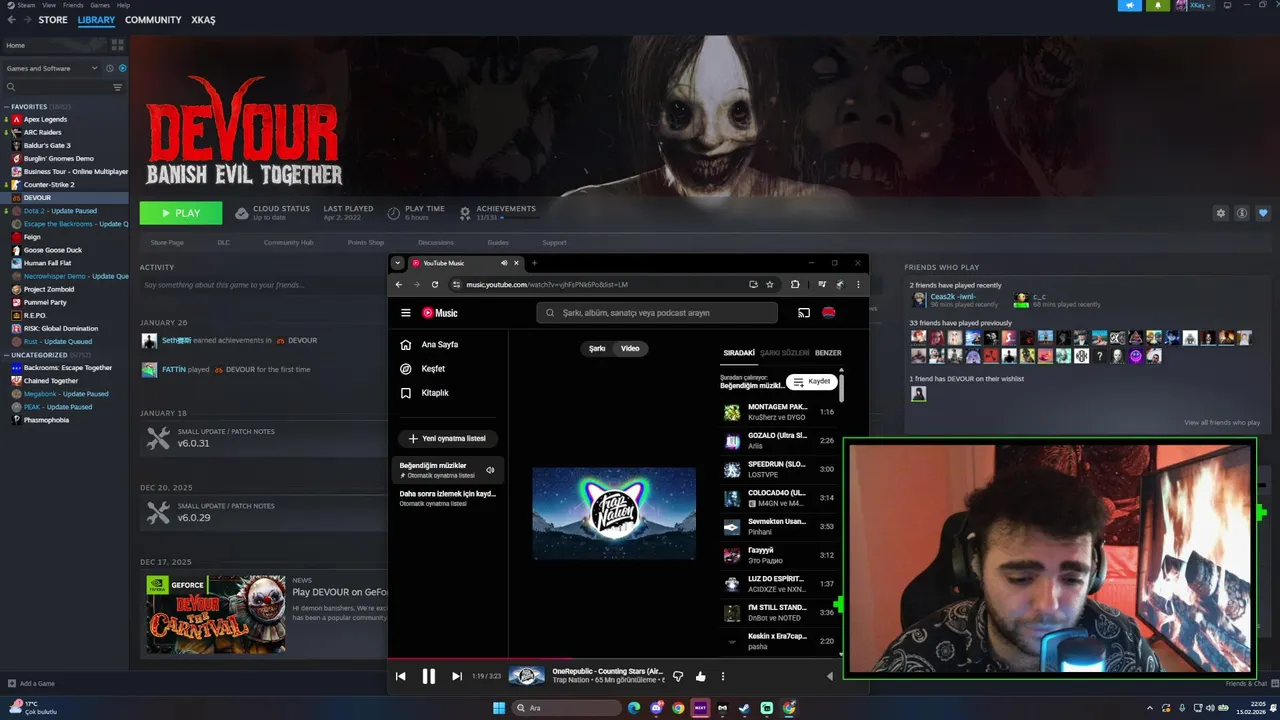Image resolution: width=1280 pixels, height=720 pixels.
Task: Open DEVOUR game settings gear icon
Action: pos(1220,213)
